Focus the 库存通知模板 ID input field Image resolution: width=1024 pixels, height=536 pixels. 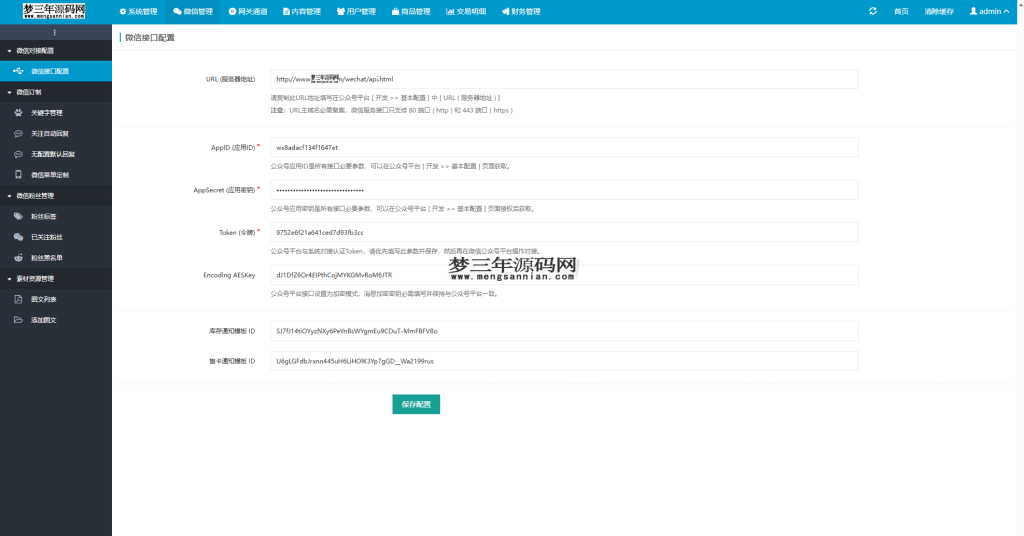[564, 331]
